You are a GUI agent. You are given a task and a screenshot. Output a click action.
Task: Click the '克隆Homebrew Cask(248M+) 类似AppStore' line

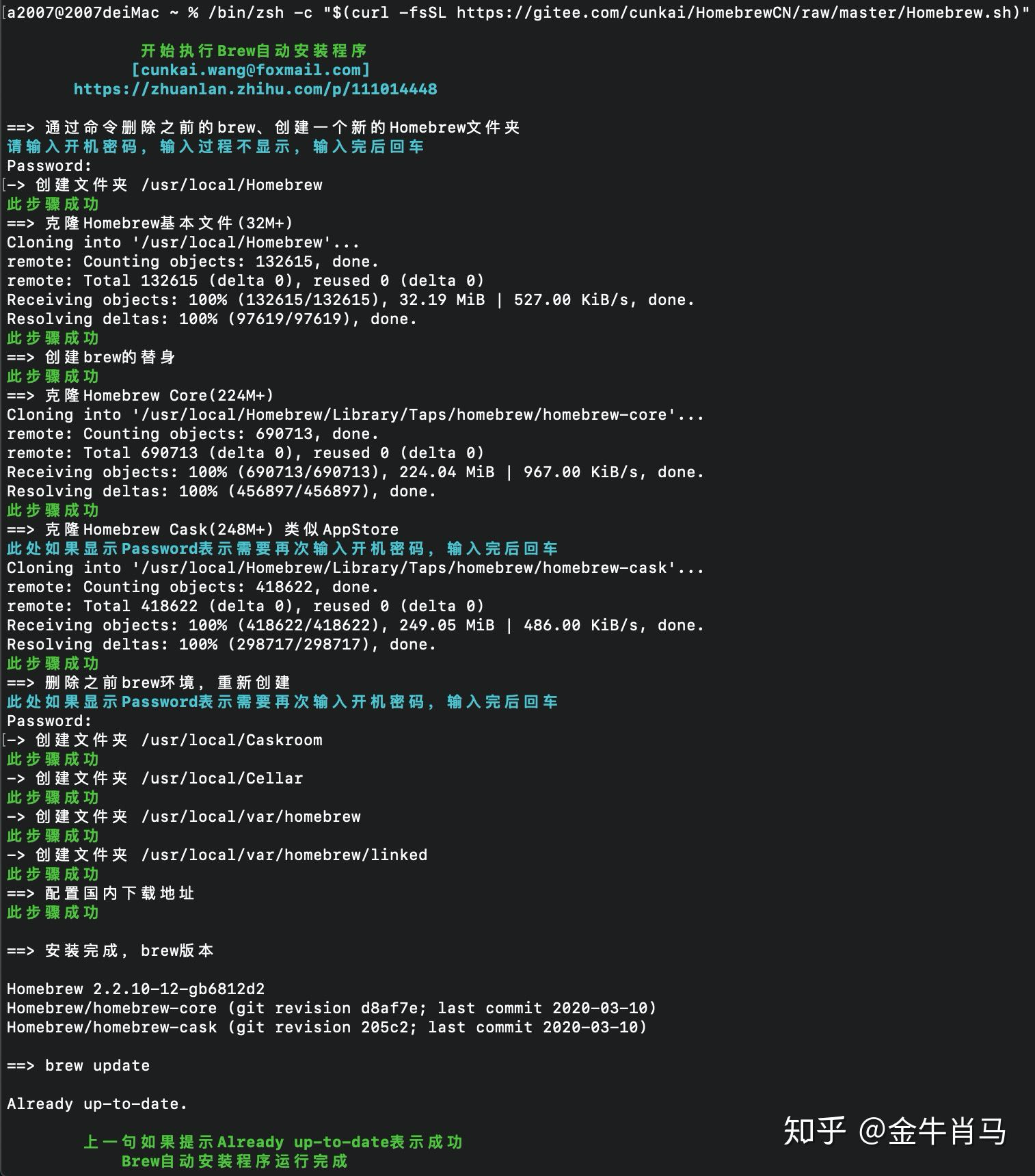pos(202,529)
